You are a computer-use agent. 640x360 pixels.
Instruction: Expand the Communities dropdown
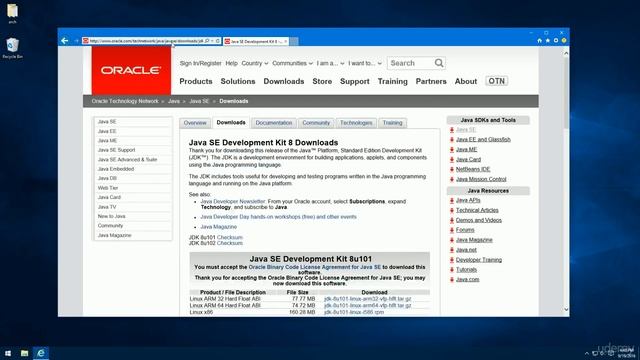pos(292,63)
